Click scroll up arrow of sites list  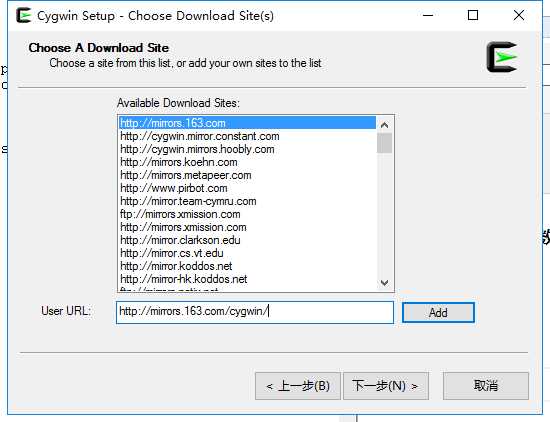(384, 125)
